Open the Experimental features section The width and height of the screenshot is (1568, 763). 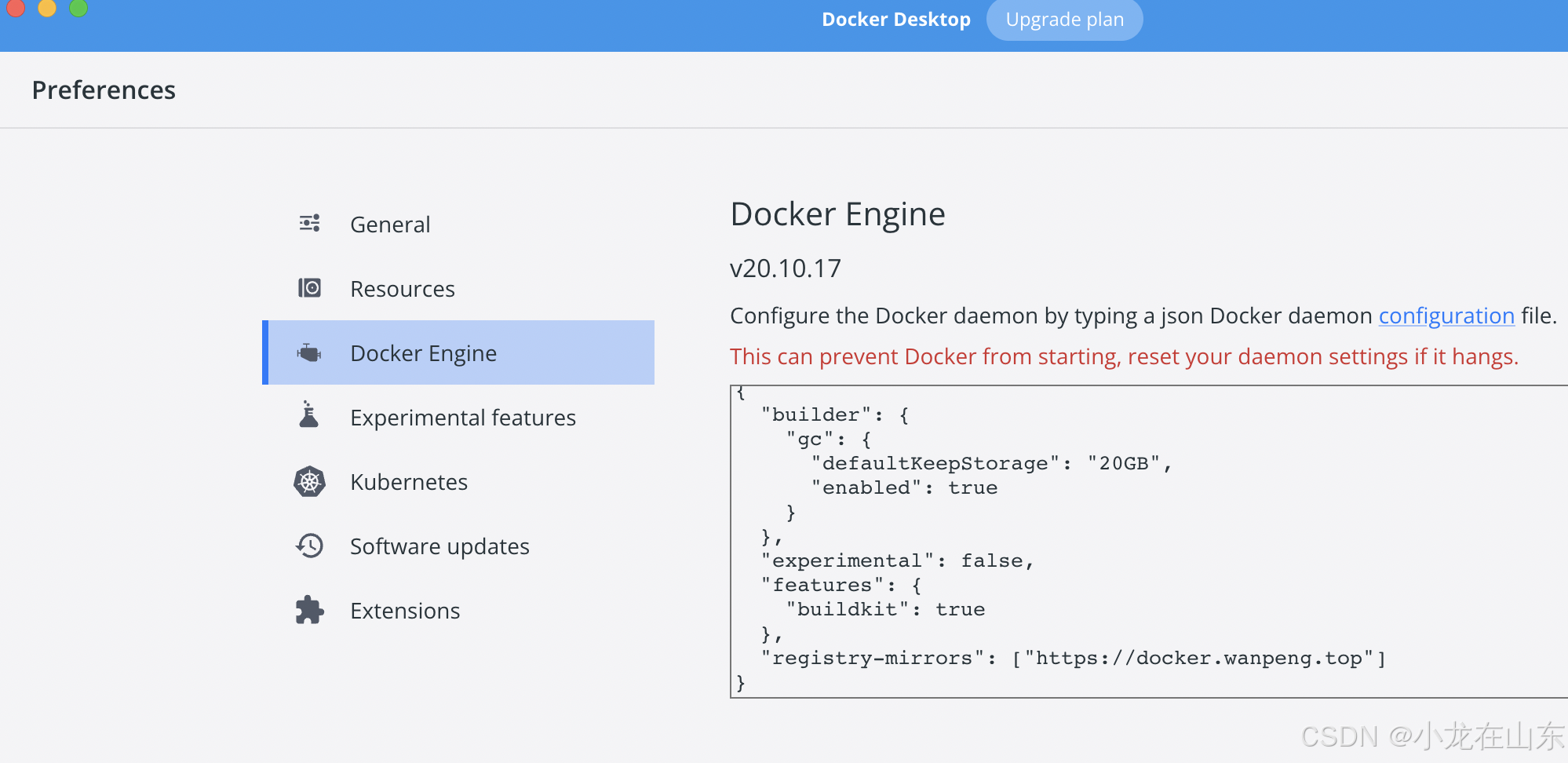coord(458,418)
